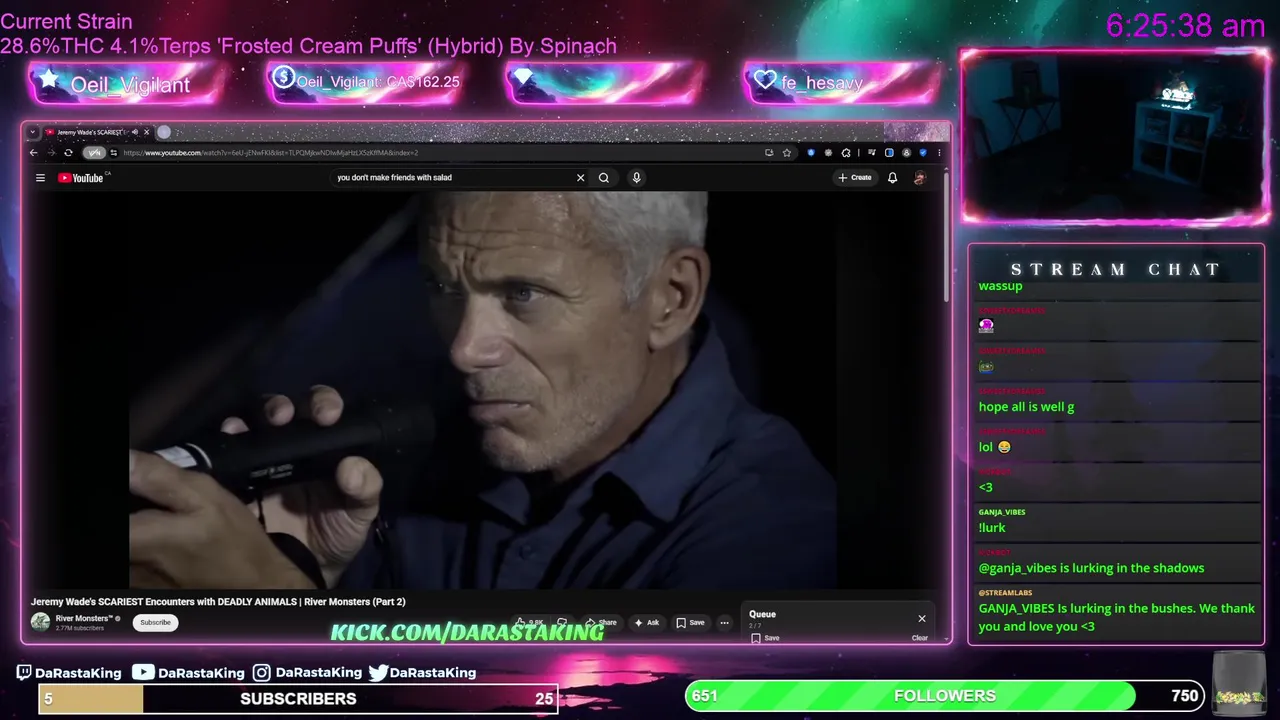Click the 'wassup' chat message
Screen dimensions: 1280x720
[x=1000, y=286]
